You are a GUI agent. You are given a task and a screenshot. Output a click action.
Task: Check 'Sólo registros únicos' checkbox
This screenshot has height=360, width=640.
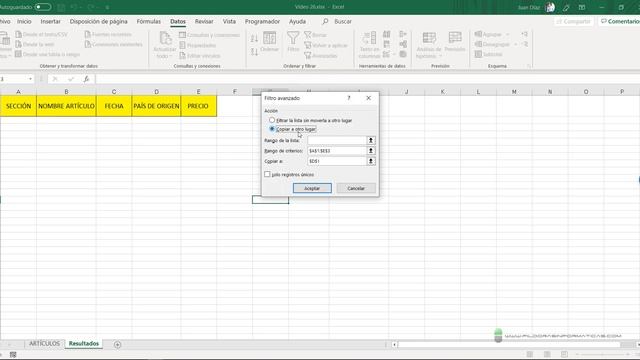267,174
